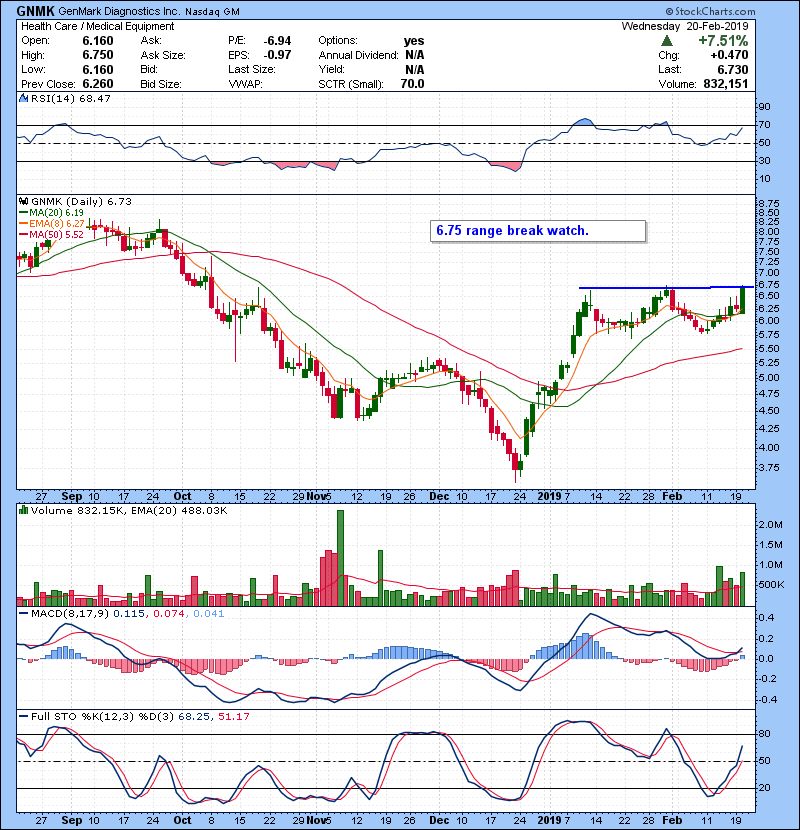
Task: Click the P/E value -6.94
Action: click(277, 41)
